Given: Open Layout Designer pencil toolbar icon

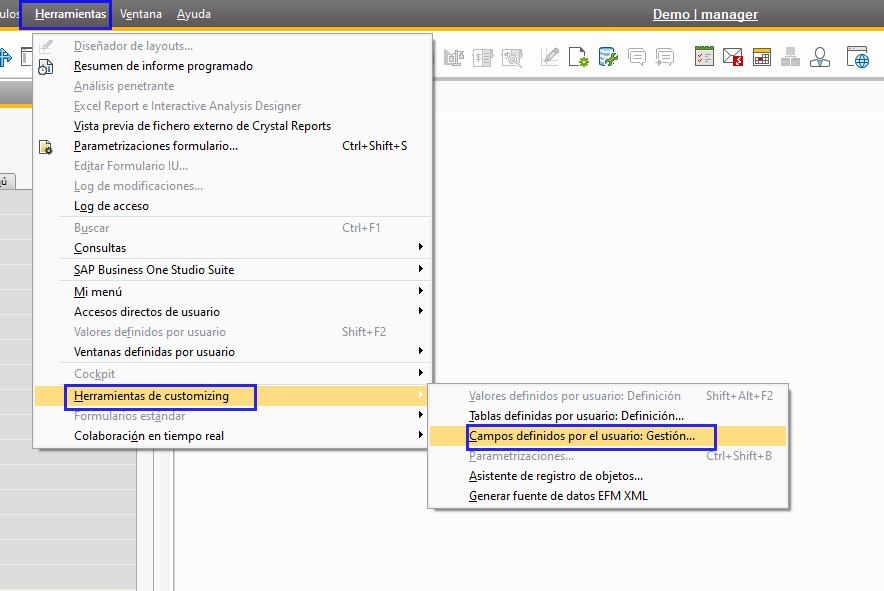Looking at the screenshot, I should 549,57.
